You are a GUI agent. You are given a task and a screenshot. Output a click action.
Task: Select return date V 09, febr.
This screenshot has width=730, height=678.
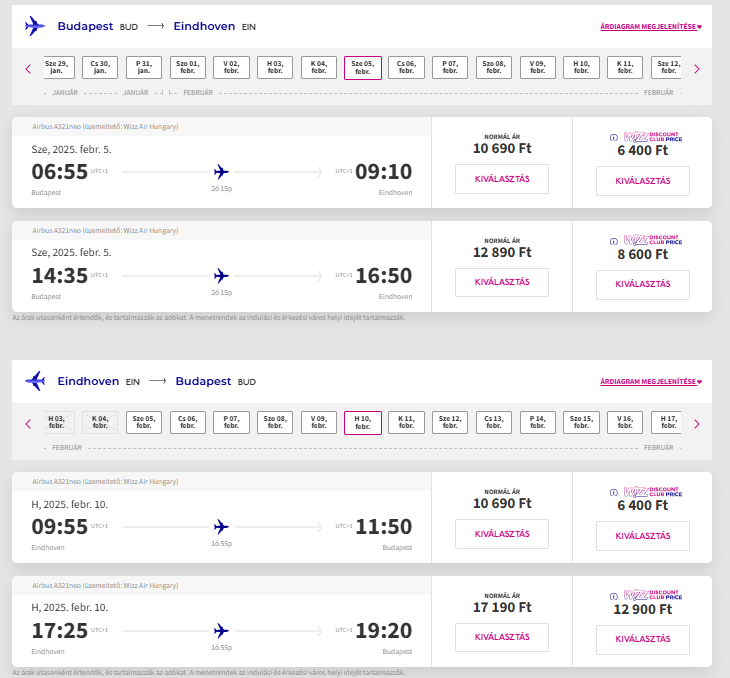(x=318, y=422)
